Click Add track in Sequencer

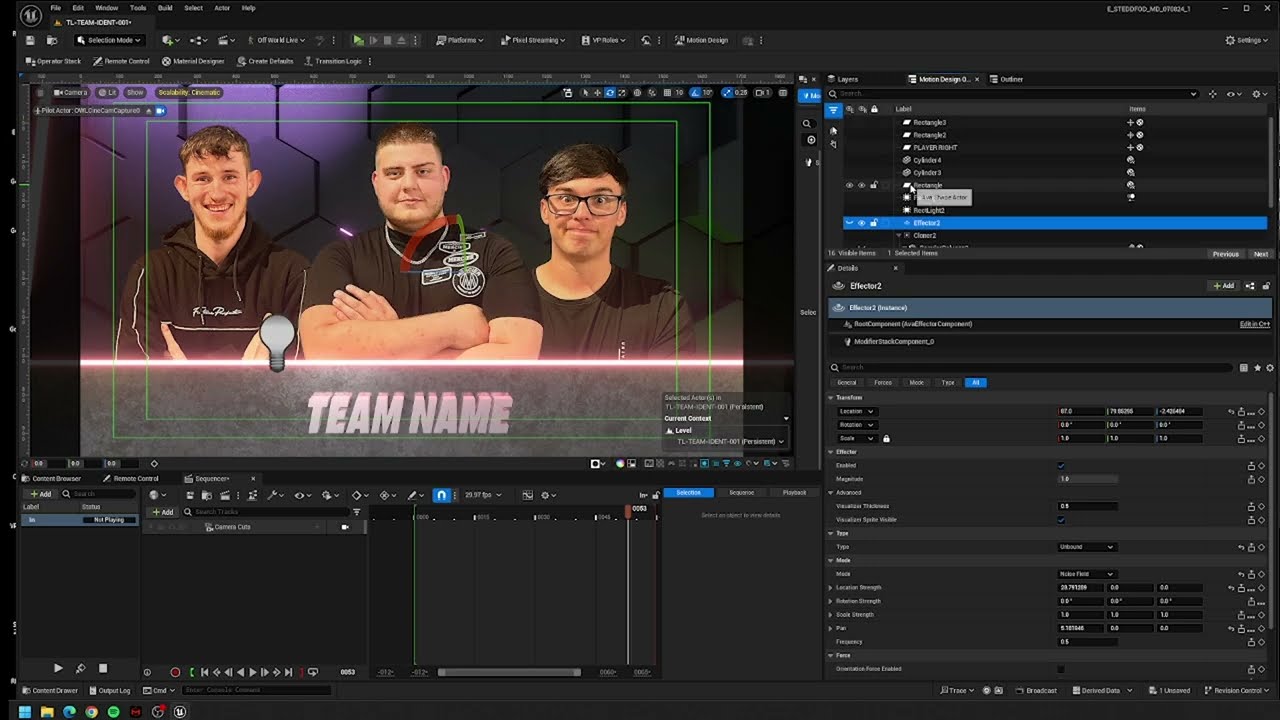point(162,512)
